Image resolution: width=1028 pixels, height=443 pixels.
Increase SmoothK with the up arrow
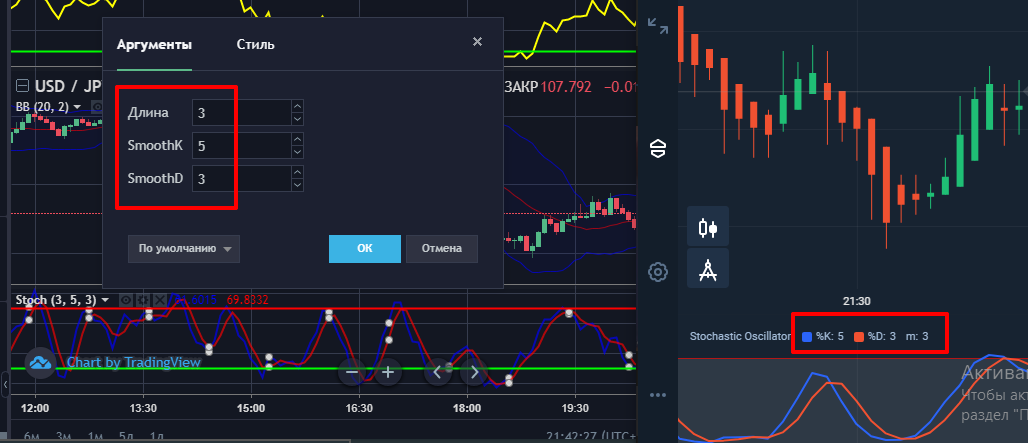click(x=297, y=139)
